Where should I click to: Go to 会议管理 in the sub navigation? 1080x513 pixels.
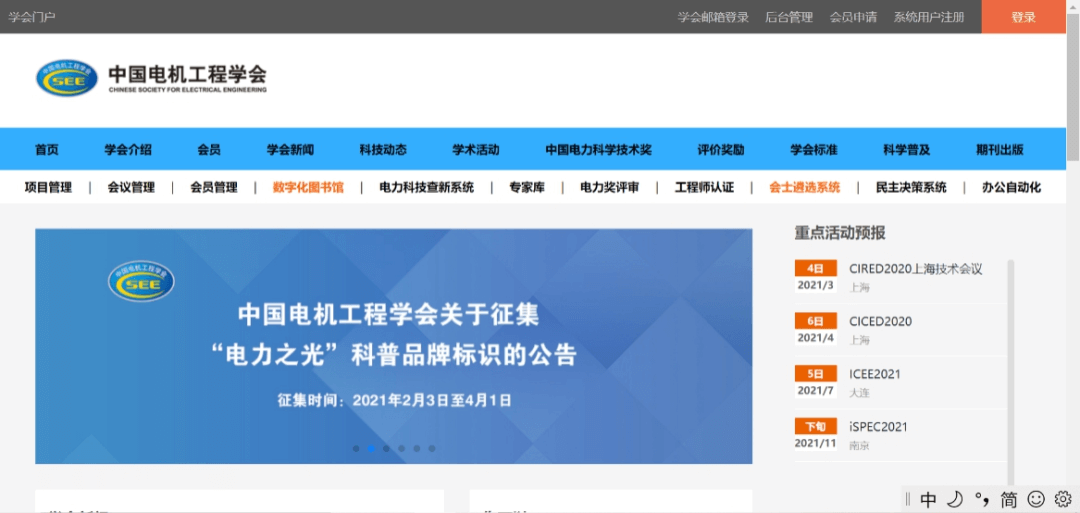pos(131,187)
